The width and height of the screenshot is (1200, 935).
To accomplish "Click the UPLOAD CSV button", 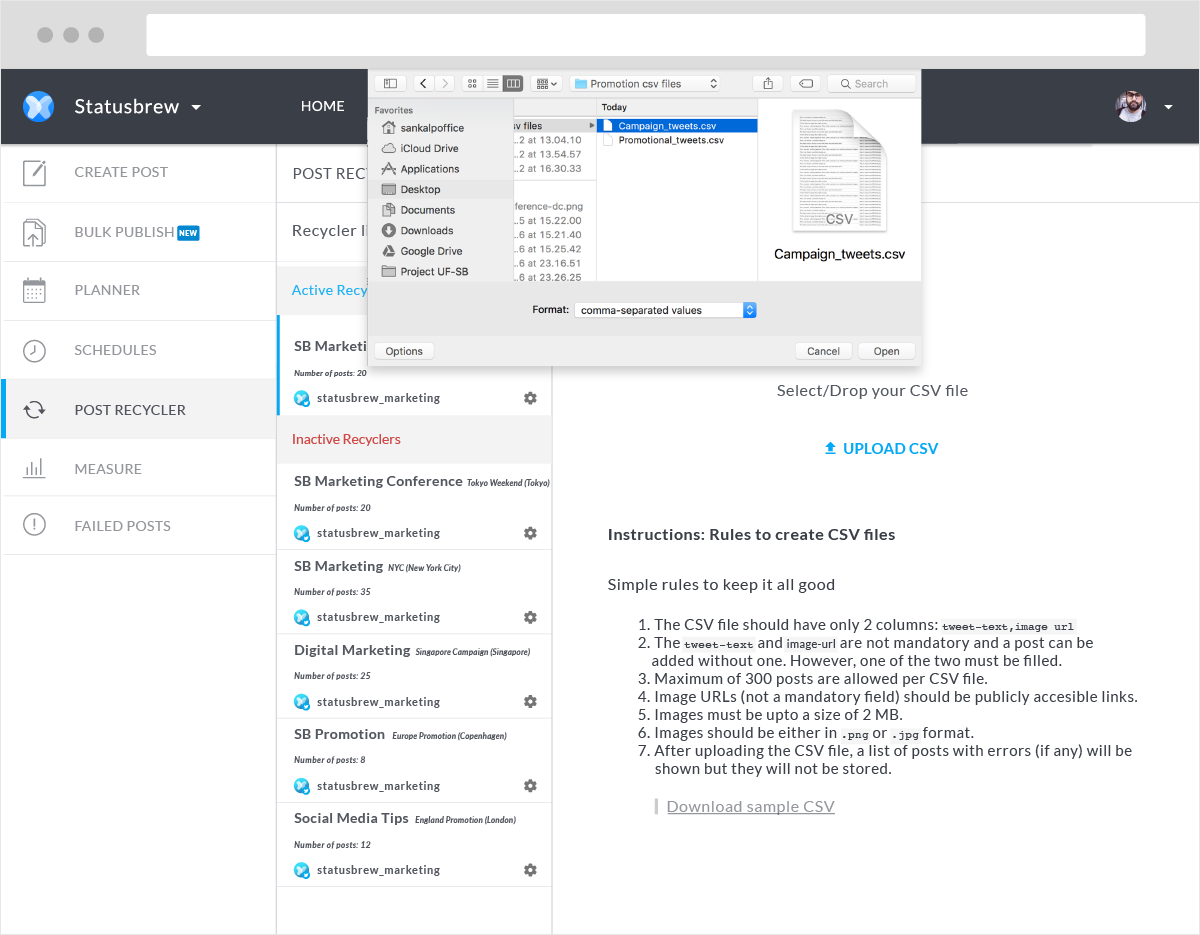I will click(x=881, y=449).
